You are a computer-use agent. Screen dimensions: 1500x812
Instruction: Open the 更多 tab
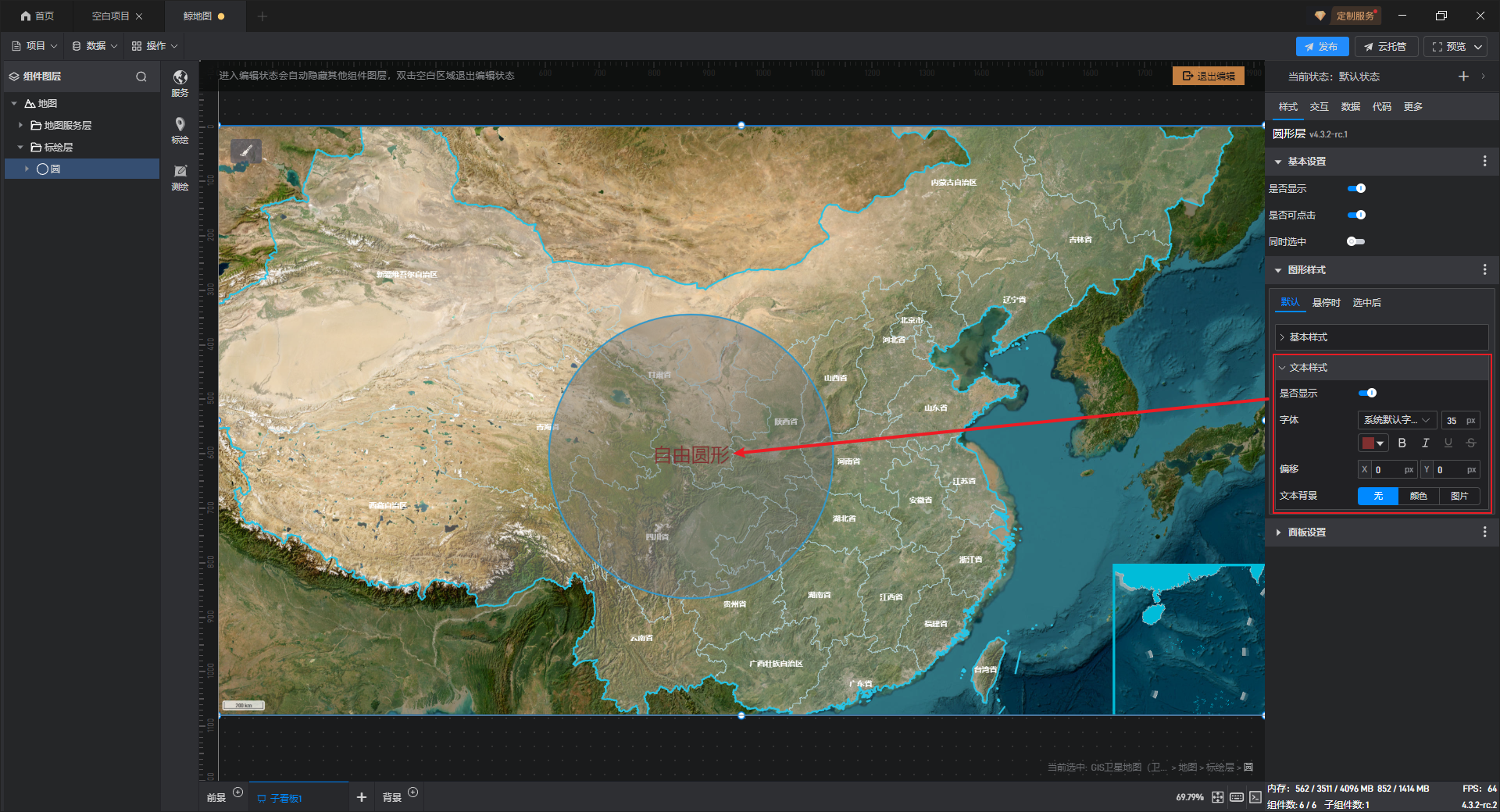tap(1413, 107)
